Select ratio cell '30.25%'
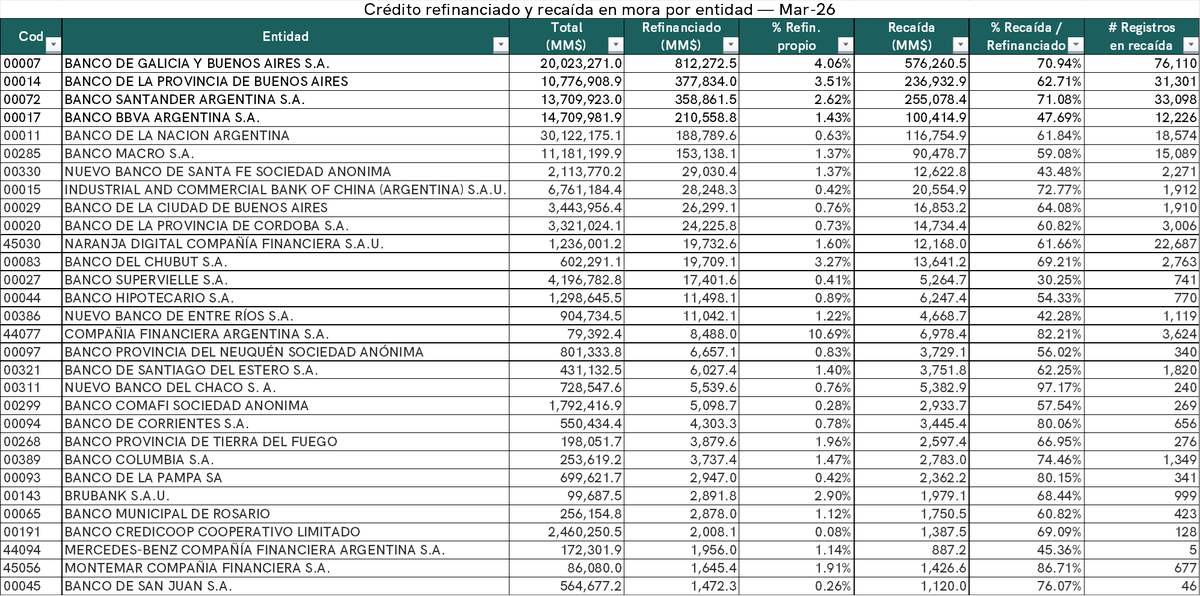Viewport: 1200px width, 596px height. [x=1027, y=279]
